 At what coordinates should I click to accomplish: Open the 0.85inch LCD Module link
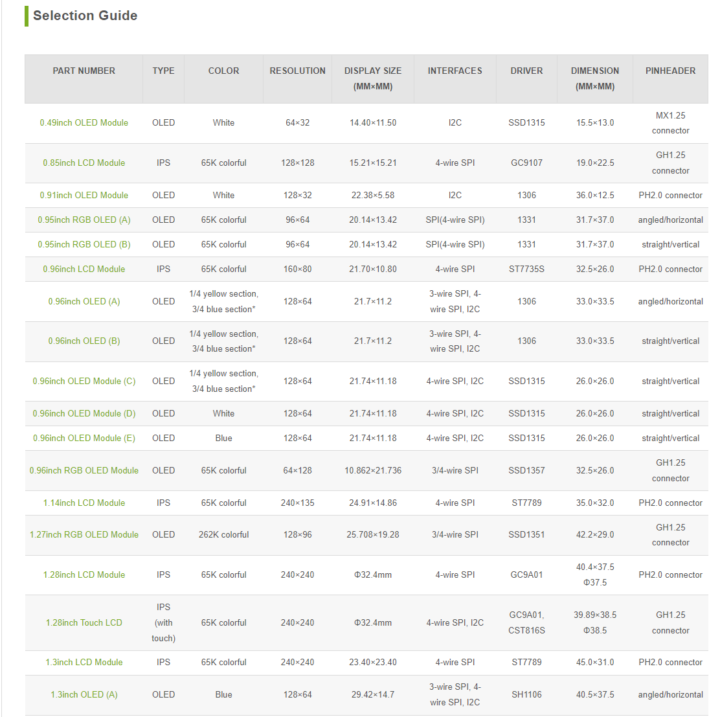tap(84, 163)
